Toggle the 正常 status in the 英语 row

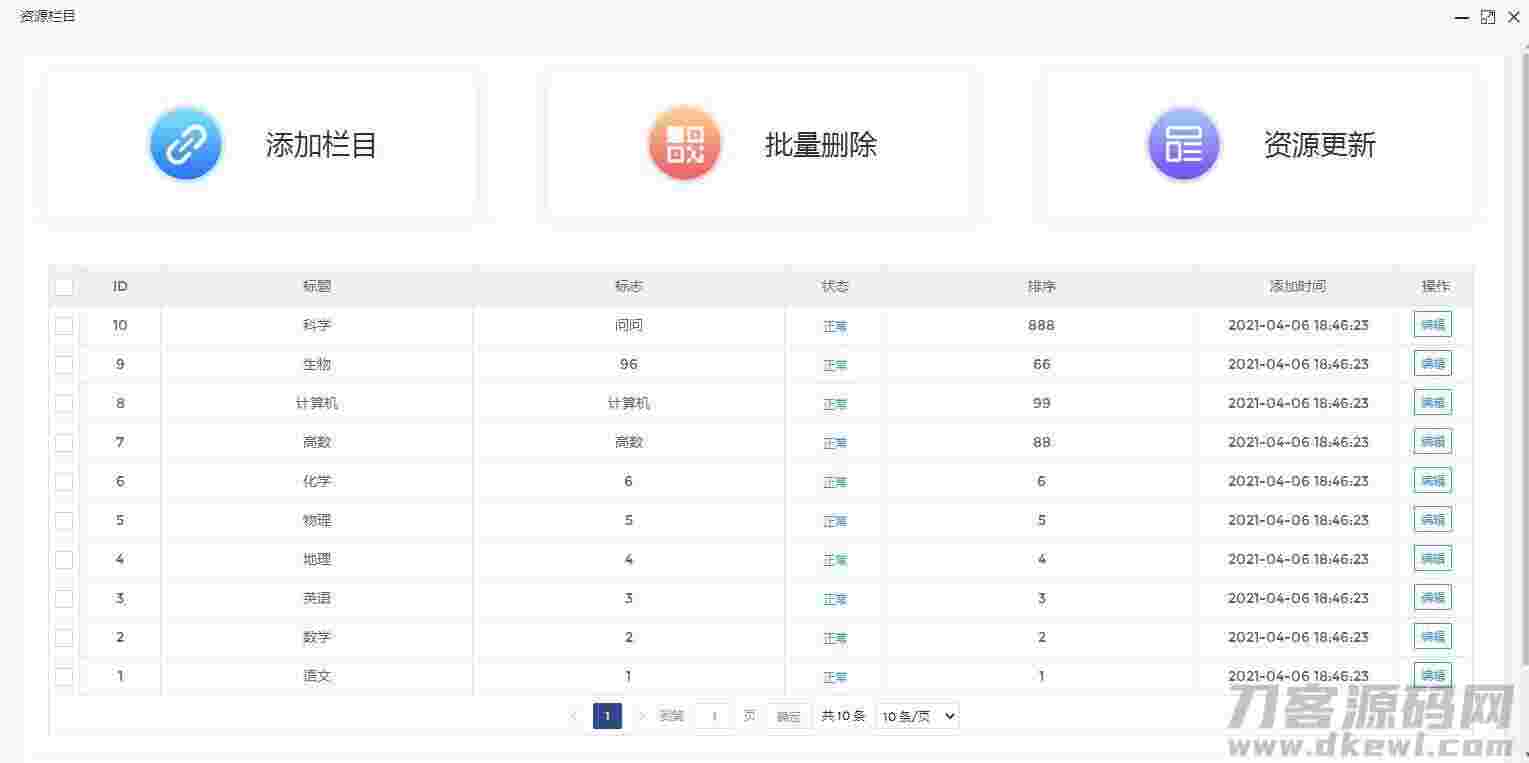(x=835, y=599)
